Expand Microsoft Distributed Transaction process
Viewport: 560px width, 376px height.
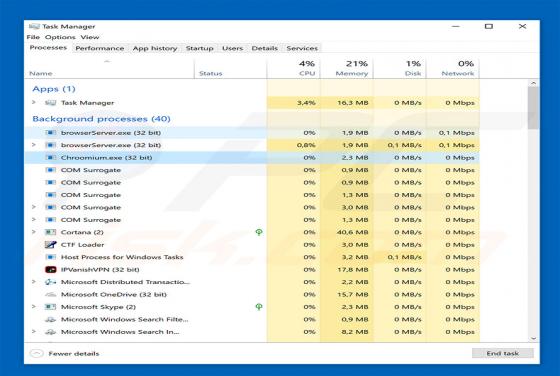34,282
